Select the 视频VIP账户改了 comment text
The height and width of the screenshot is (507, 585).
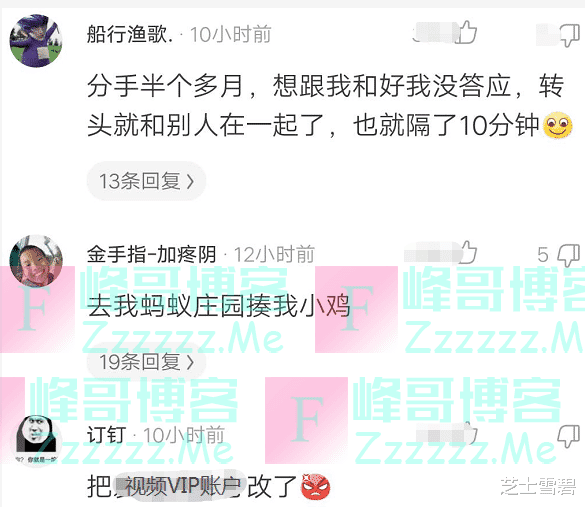[x=209, y=486]
